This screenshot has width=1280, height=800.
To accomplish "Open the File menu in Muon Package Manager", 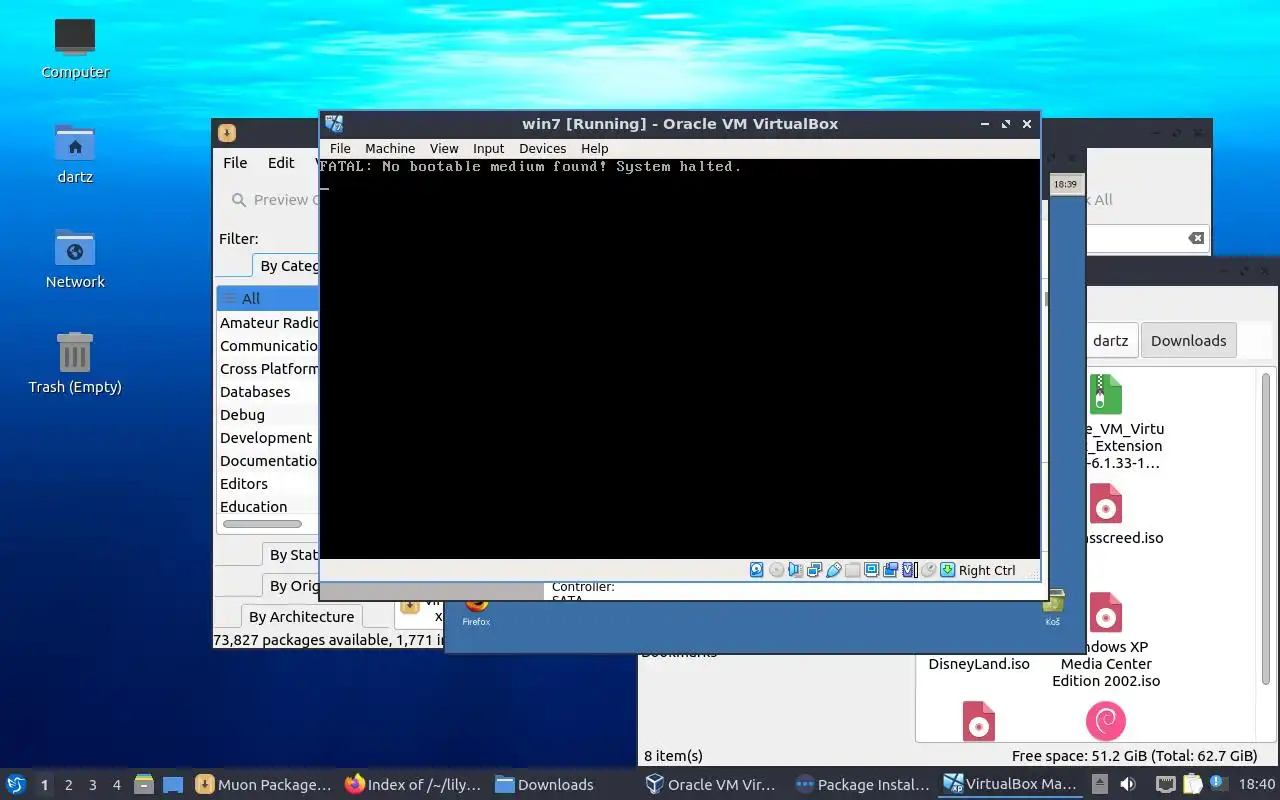I will click(x=235, y=163).
